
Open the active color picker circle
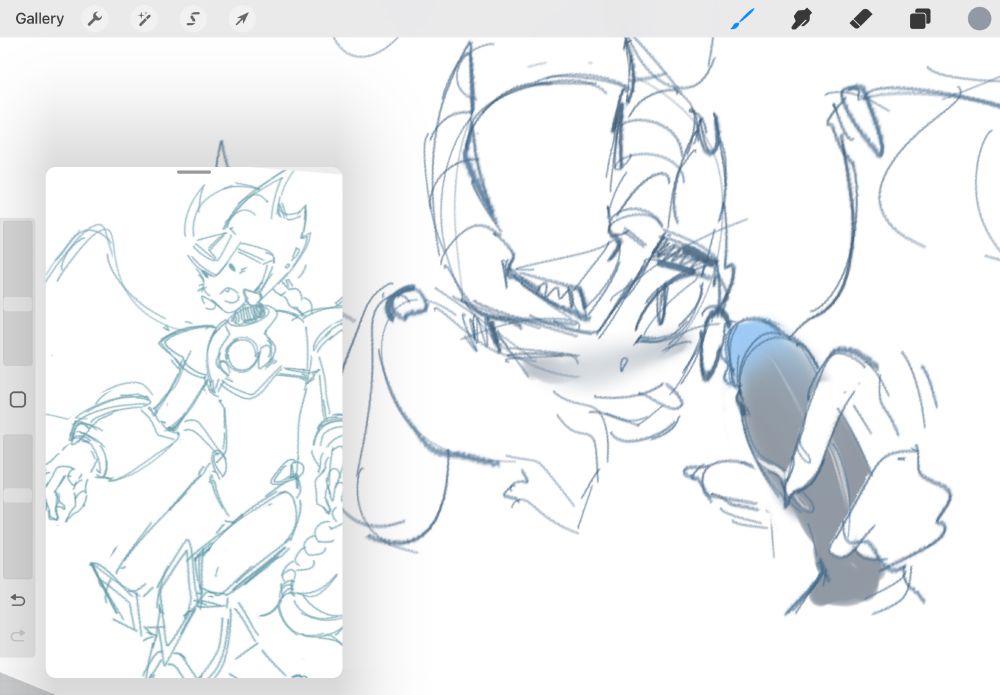tap(979, 18)
